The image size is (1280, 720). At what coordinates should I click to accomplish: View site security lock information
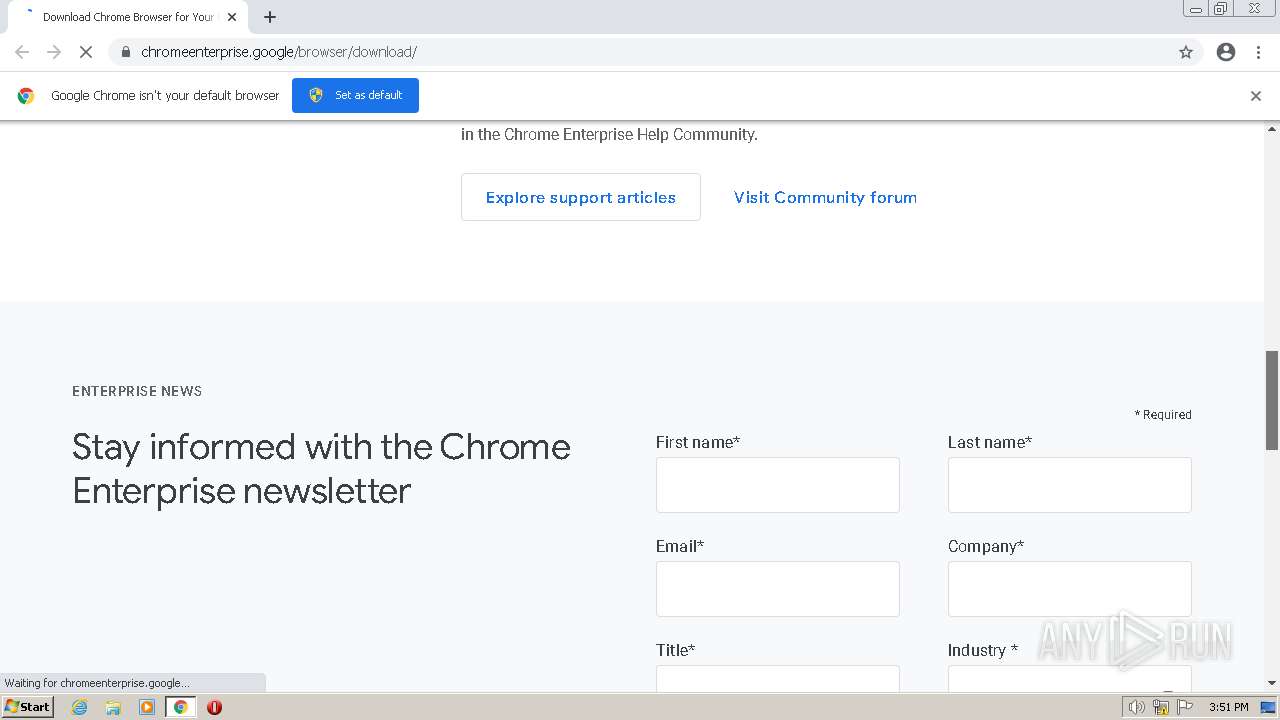point(125,52)
